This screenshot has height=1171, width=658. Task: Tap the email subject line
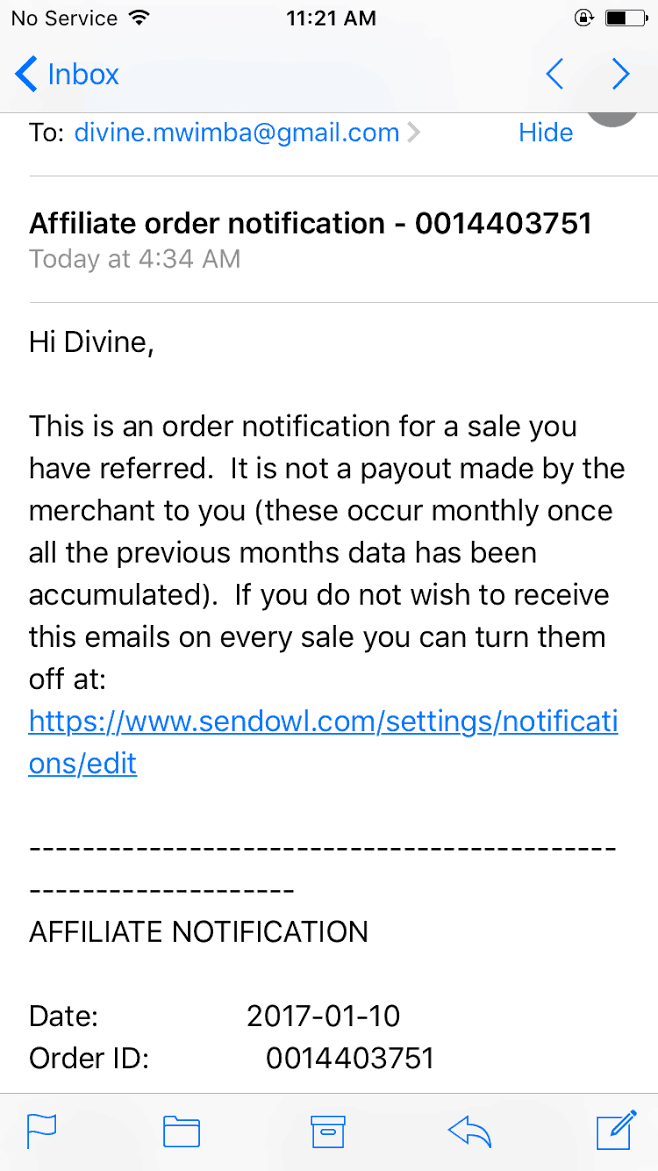[x=310, y=223]
